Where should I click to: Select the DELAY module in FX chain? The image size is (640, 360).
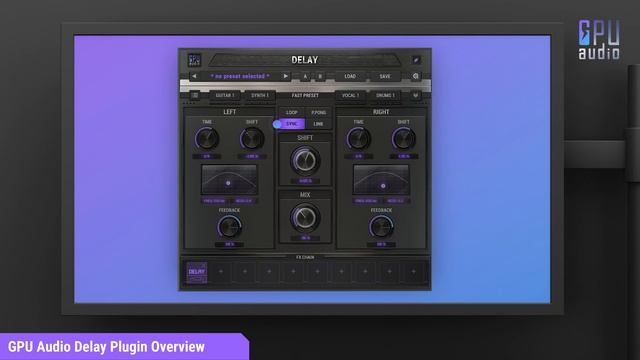196,272
